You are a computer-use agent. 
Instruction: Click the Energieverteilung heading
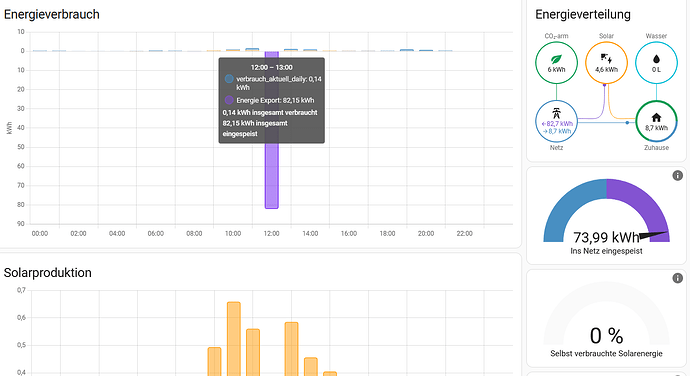(583, 15)
